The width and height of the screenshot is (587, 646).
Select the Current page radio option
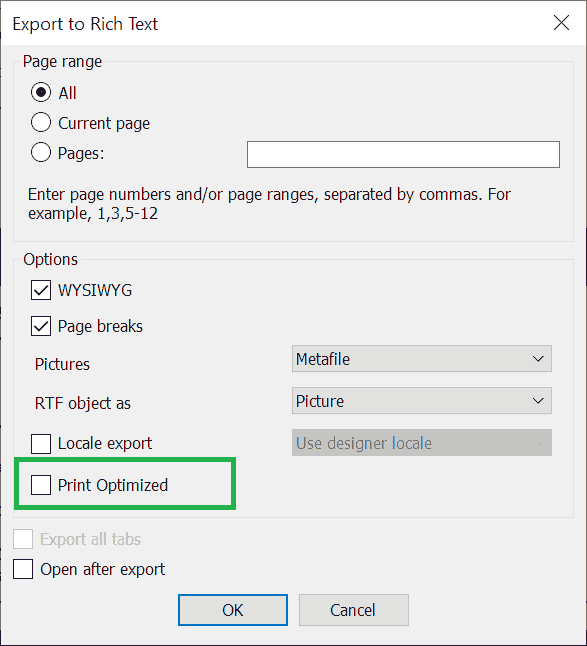tap(41, 123)
